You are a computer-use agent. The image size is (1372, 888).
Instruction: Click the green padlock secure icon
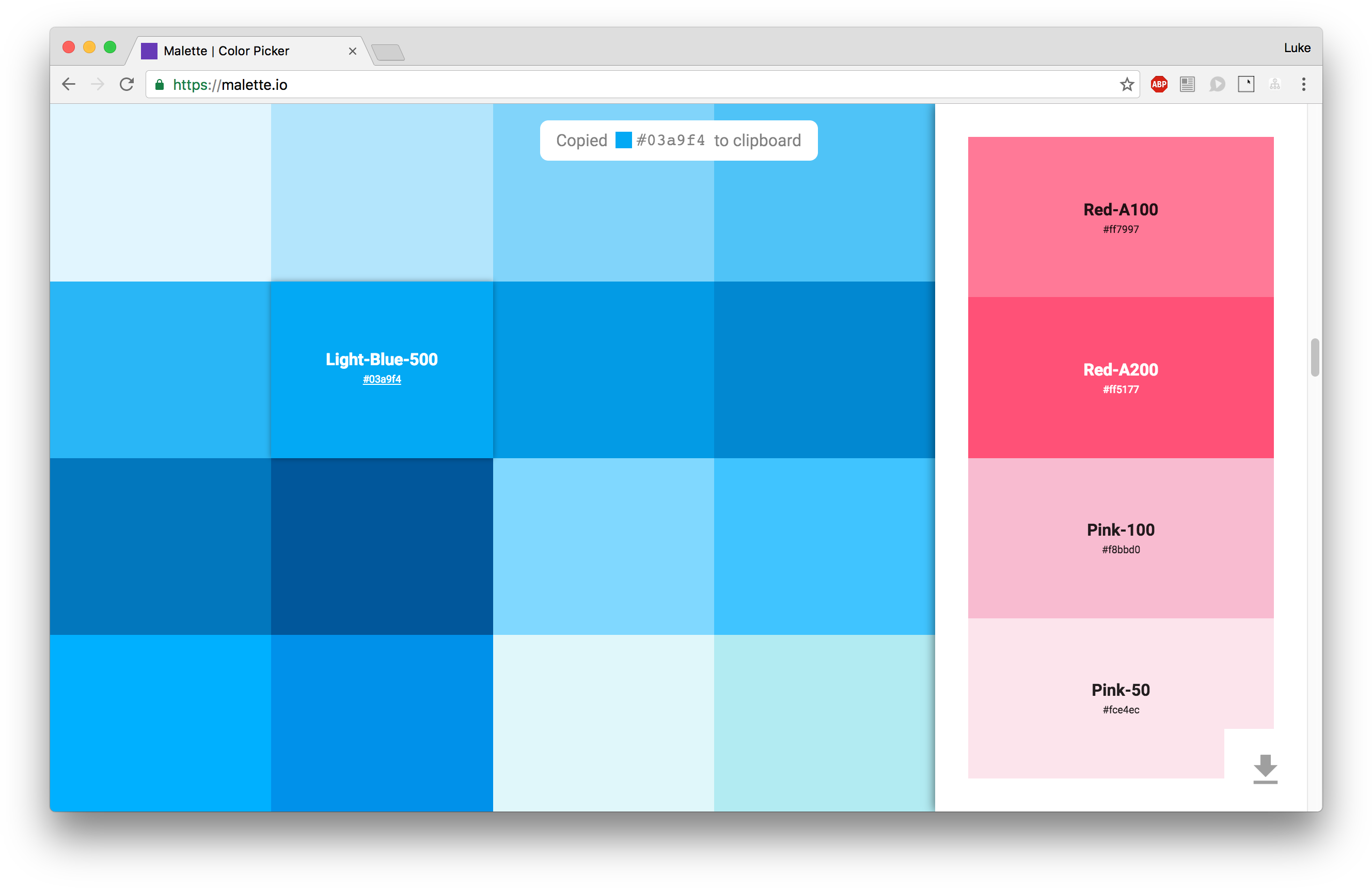pos(160,85)
